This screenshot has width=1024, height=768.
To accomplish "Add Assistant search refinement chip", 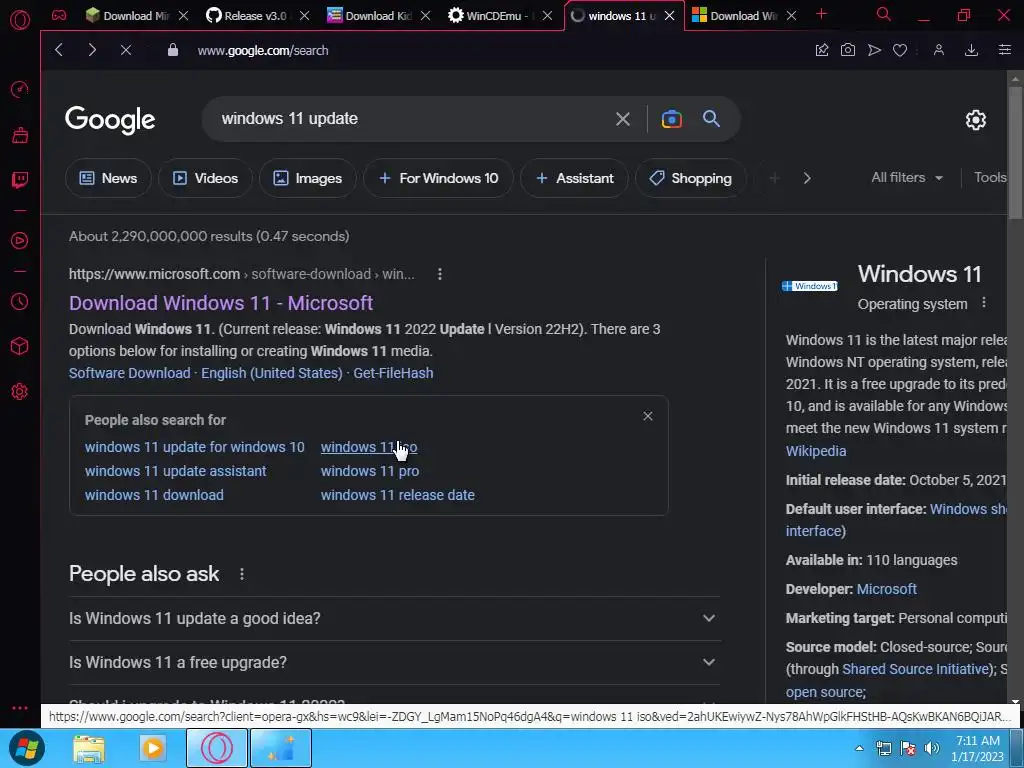I will click(575, 178).
